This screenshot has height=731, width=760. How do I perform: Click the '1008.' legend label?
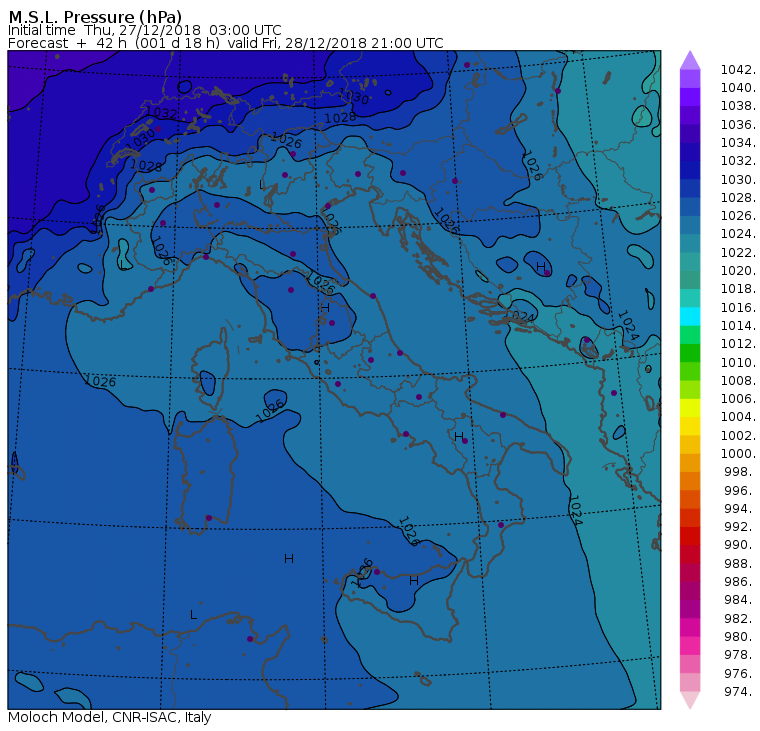pos(738,381)
